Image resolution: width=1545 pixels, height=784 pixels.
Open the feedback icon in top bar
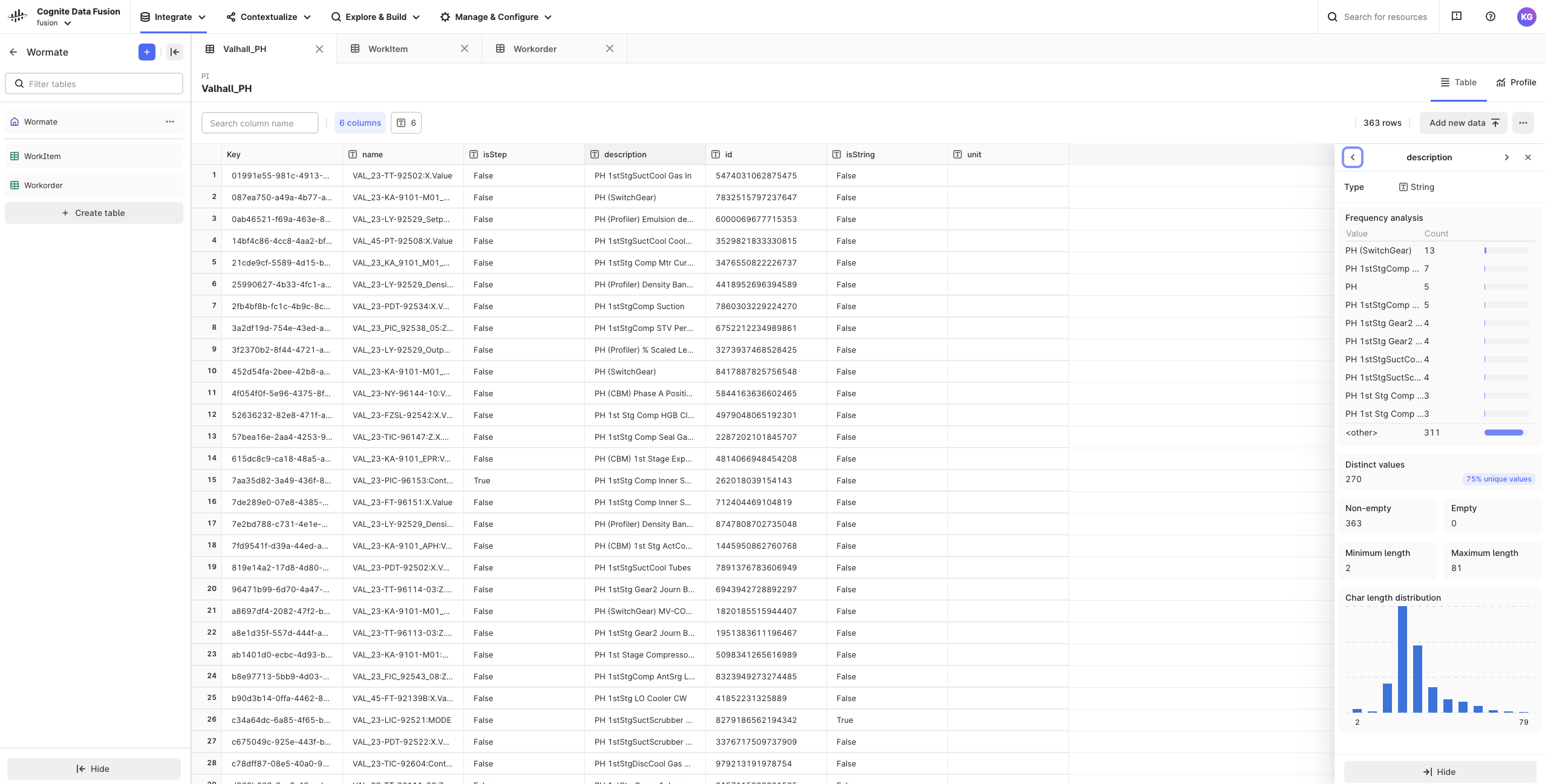[1457, 16]
